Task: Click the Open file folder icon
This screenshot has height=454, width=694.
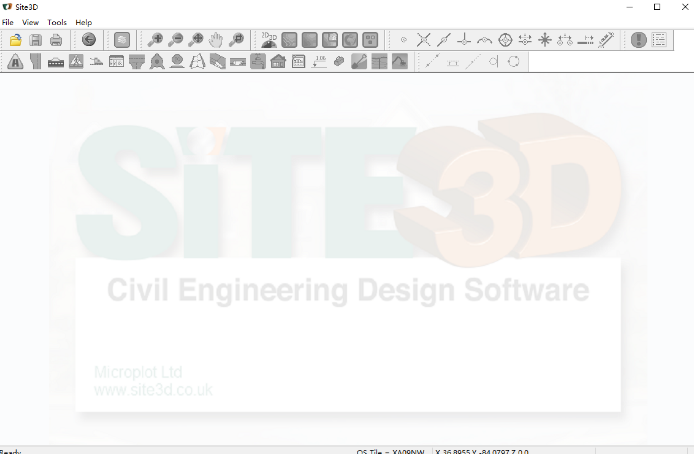Action: click(x=15, y=40)
